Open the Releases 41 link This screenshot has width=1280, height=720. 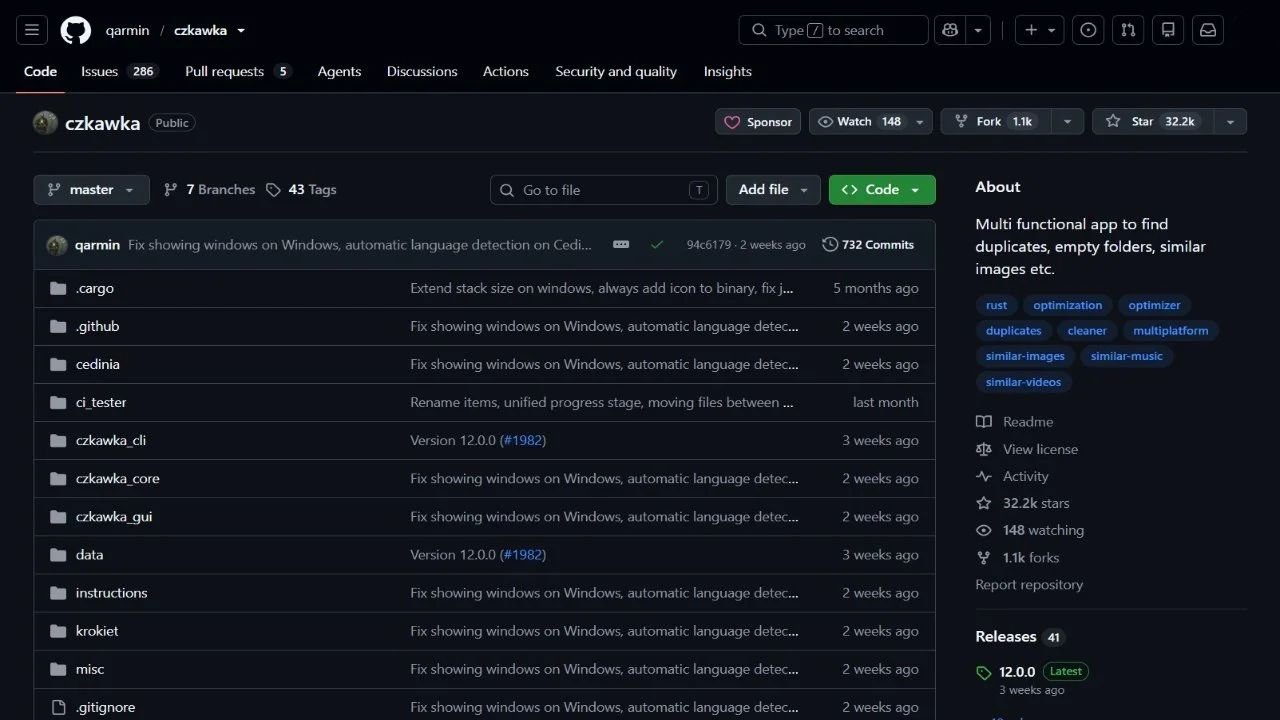pyautogui.click(x=1019, y=637)
